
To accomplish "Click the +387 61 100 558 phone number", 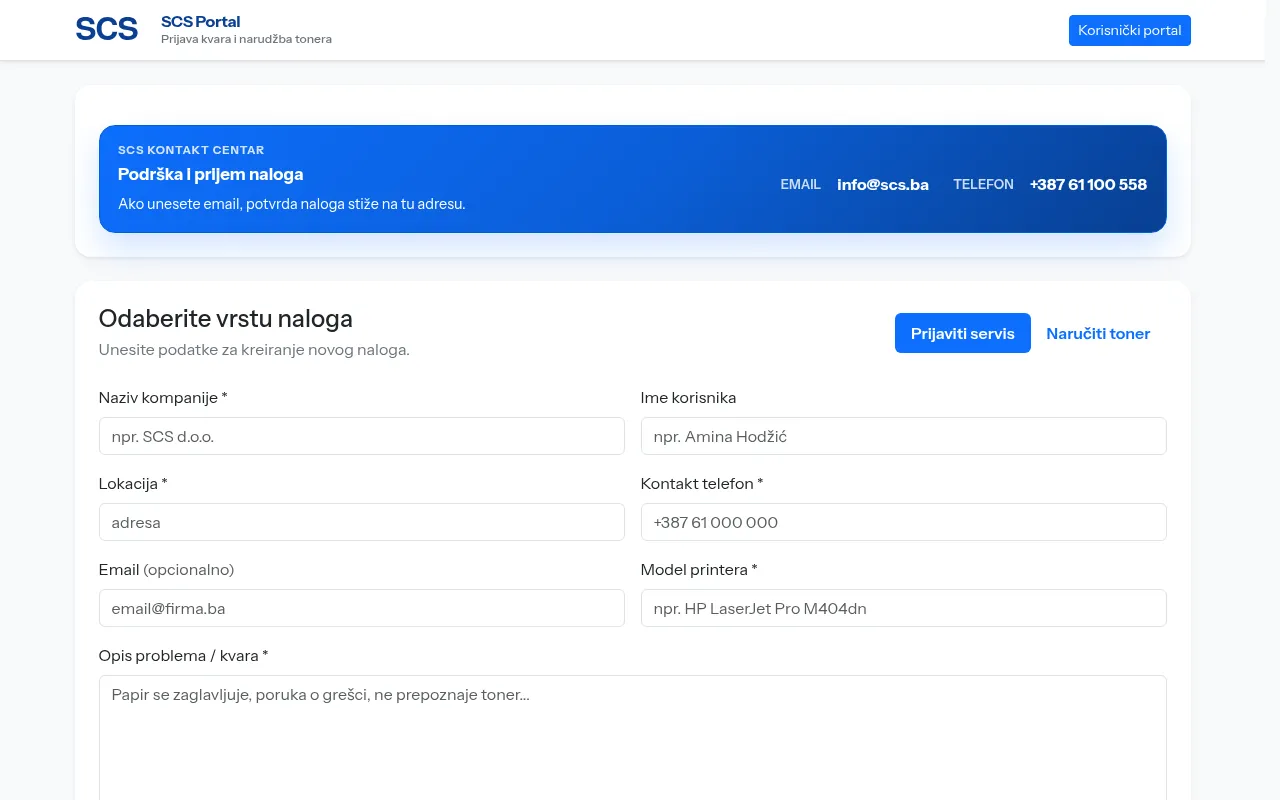I will [x=1088, y=184].
